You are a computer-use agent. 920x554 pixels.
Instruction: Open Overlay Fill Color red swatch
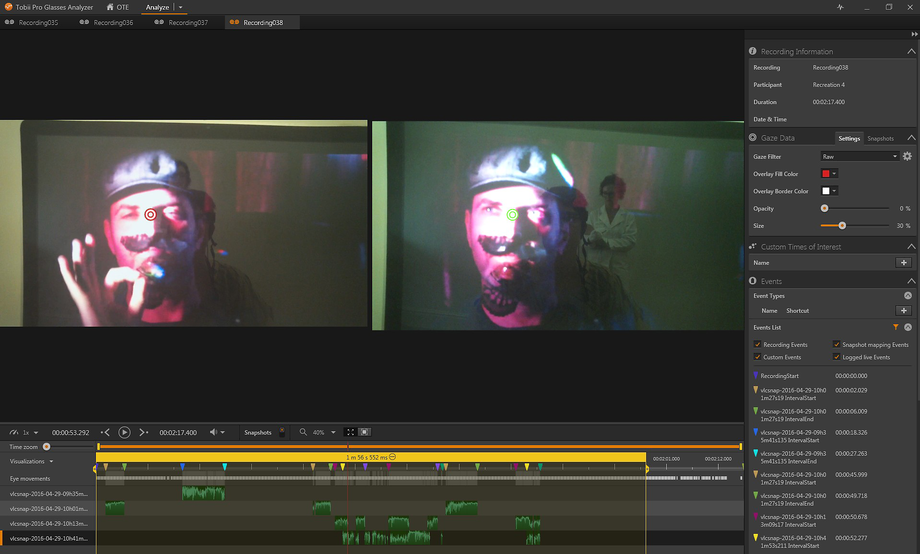coord(827,174)
